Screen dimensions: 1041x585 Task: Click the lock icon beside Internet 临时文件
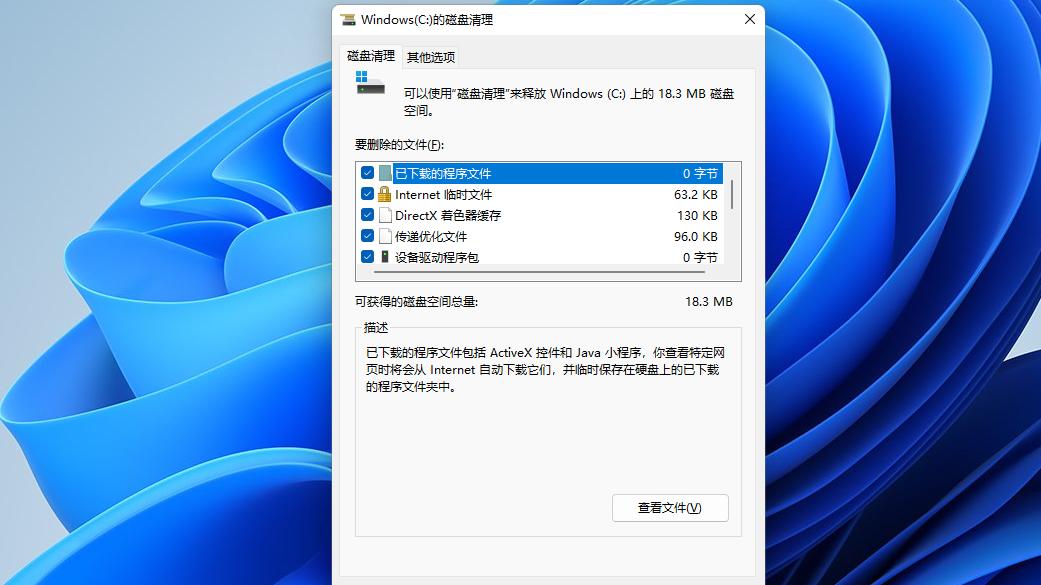[385, 193]
